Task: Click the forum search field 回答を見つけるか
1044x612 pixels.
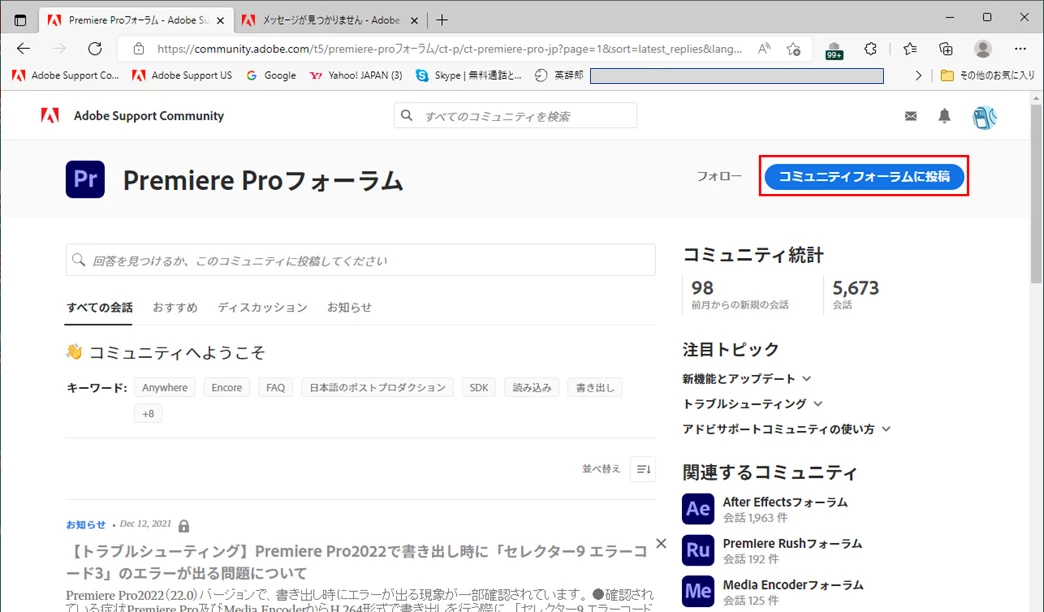Action: tap(361, 260)
